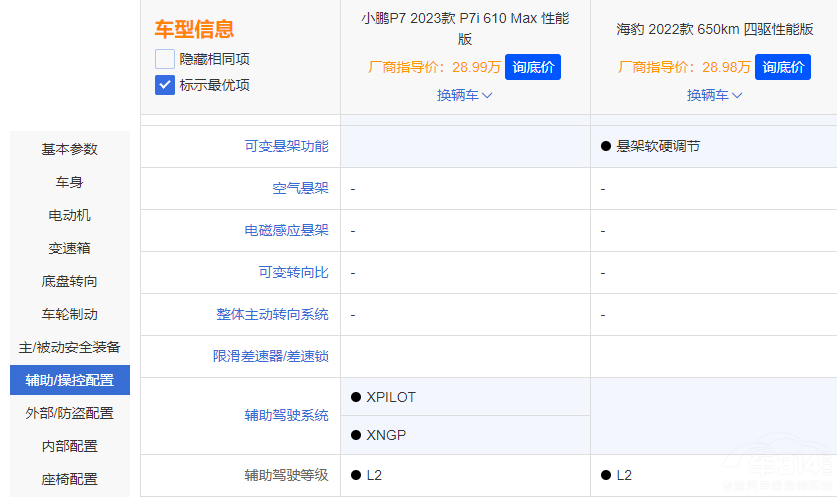Click highlighted 辅助/操控配置 sidebar item
The width and height of the screenshot is (837, 497).
click(x=70, y=380)
